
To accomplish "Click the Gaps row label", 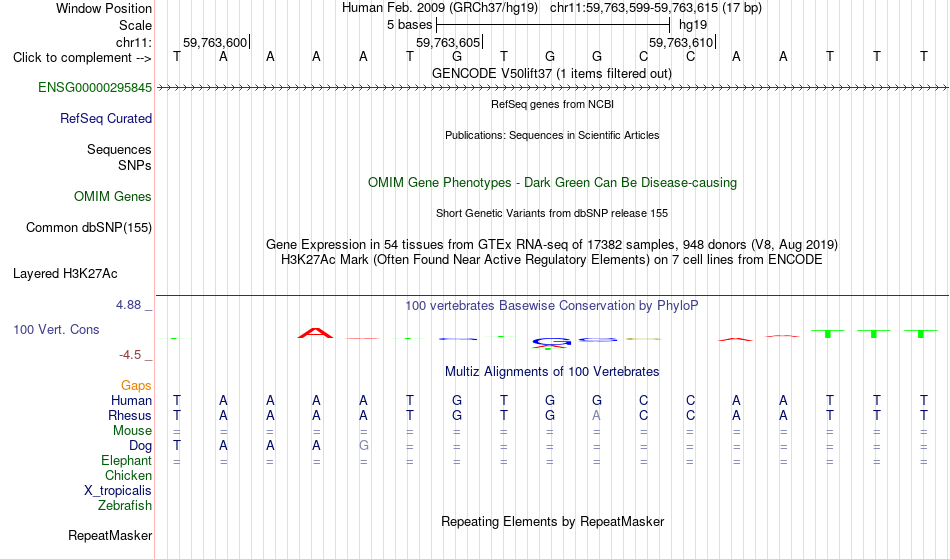I will [x=136, y=386].
